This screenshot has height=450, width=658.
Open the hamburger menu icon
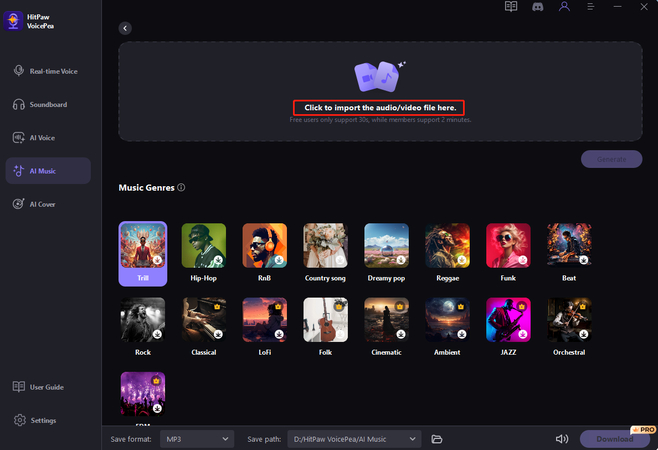(590, 7)
